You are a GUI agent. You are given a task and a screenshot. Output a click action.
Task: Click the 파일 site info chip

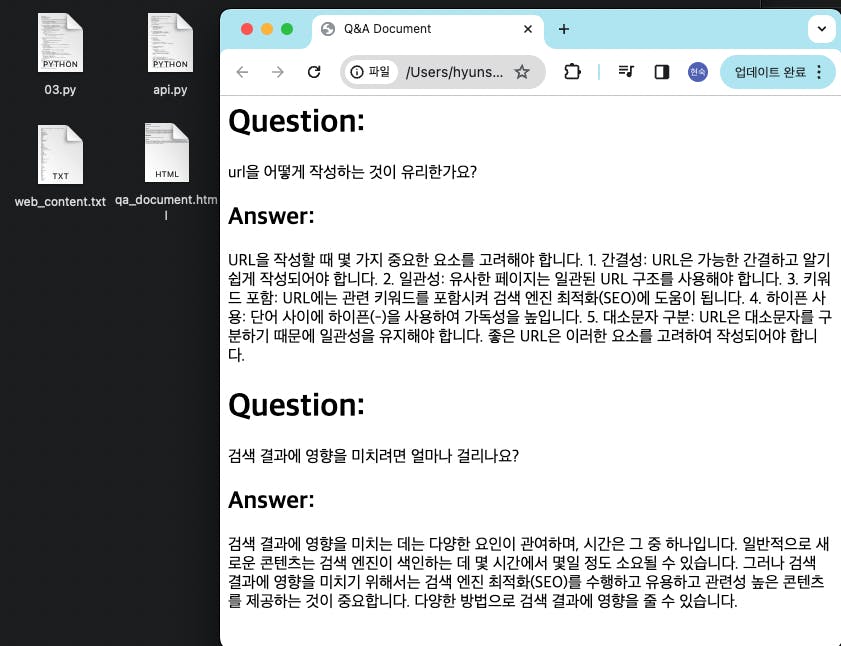(371, 71)
